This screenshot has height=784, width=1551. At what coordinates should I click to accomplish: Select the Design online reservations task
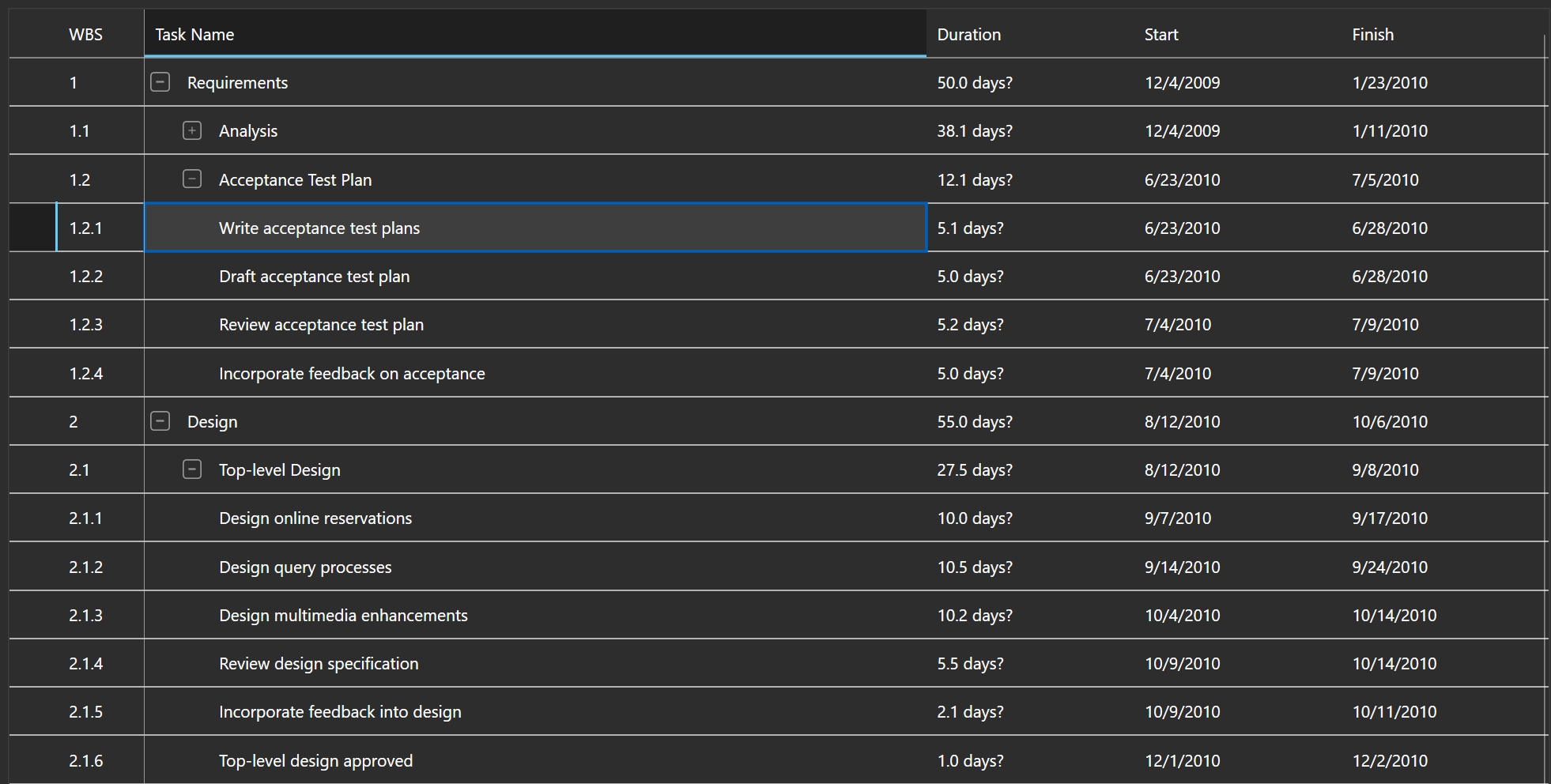click(315, 518)
